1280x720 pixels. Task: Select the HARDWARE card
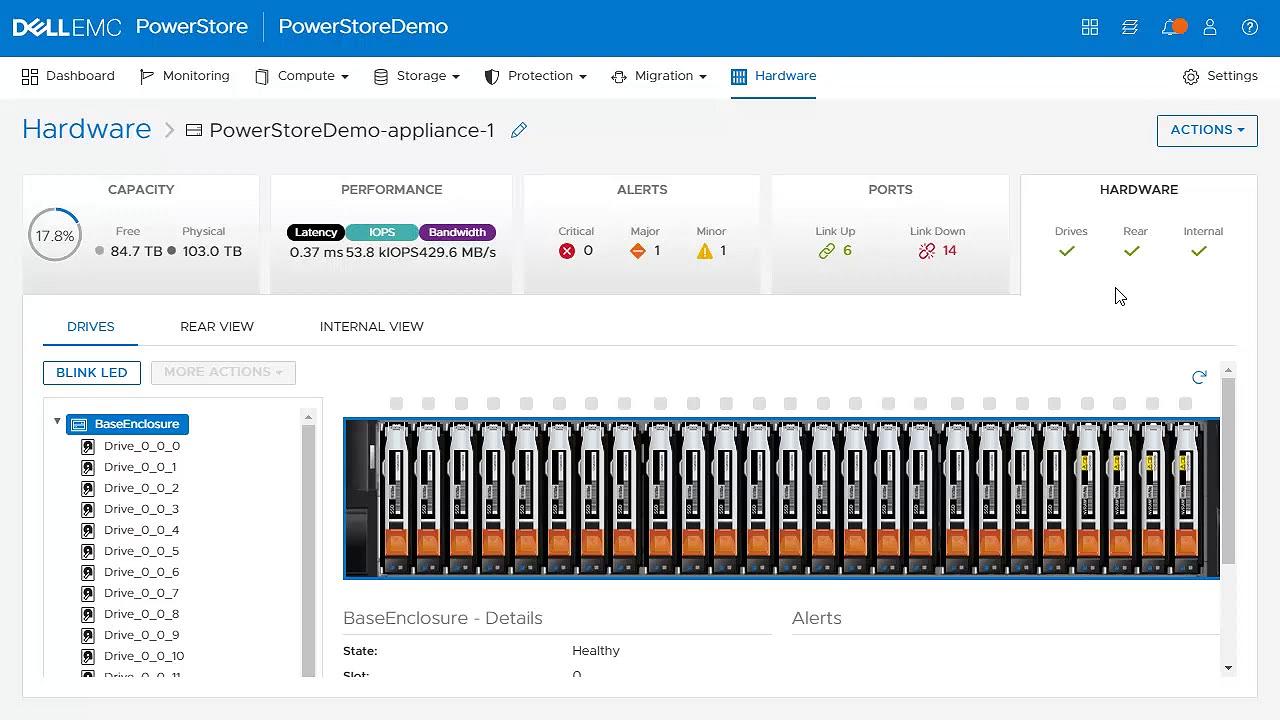[1139, 235]
